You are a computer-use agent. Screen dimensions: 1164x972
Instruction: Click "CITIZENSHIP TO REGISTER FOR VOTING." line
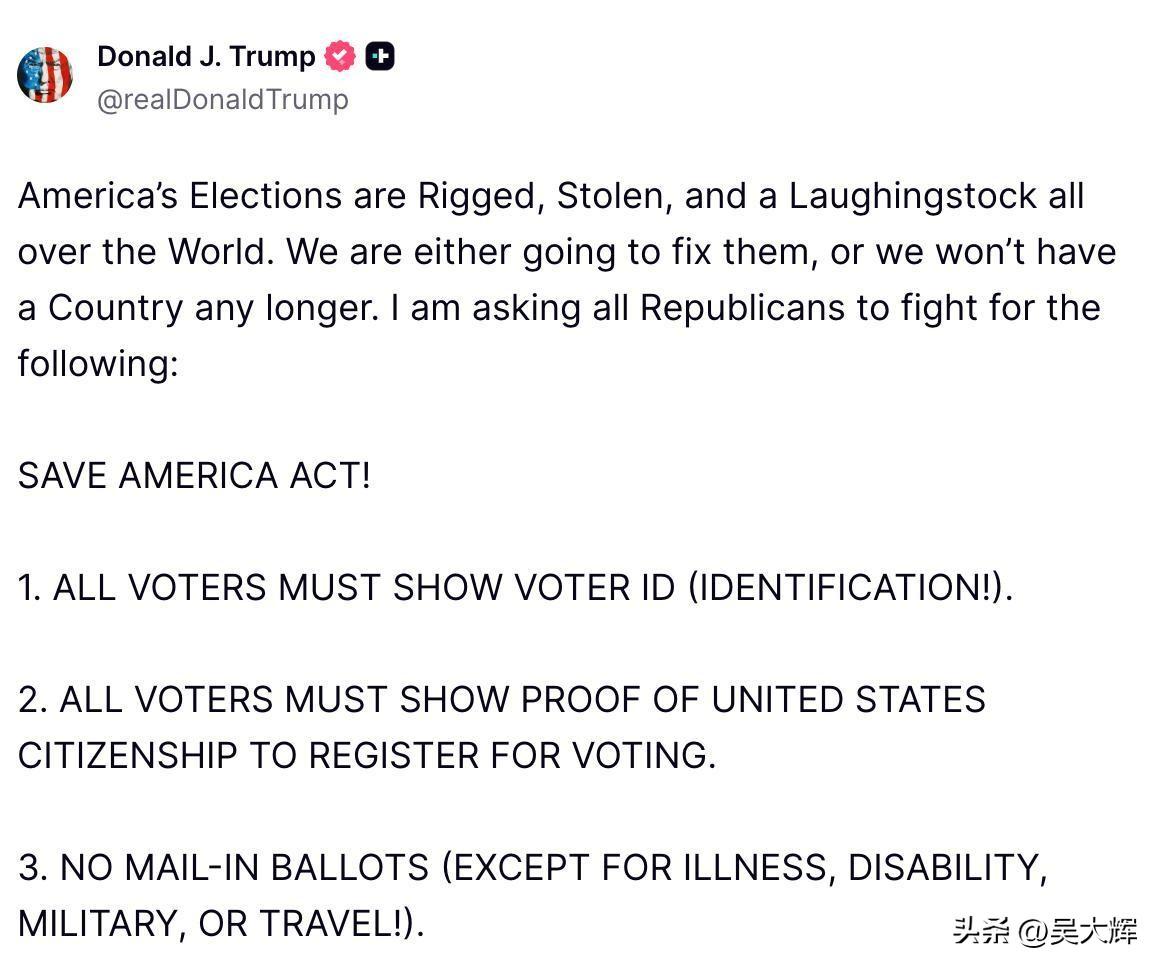(367, 755)
